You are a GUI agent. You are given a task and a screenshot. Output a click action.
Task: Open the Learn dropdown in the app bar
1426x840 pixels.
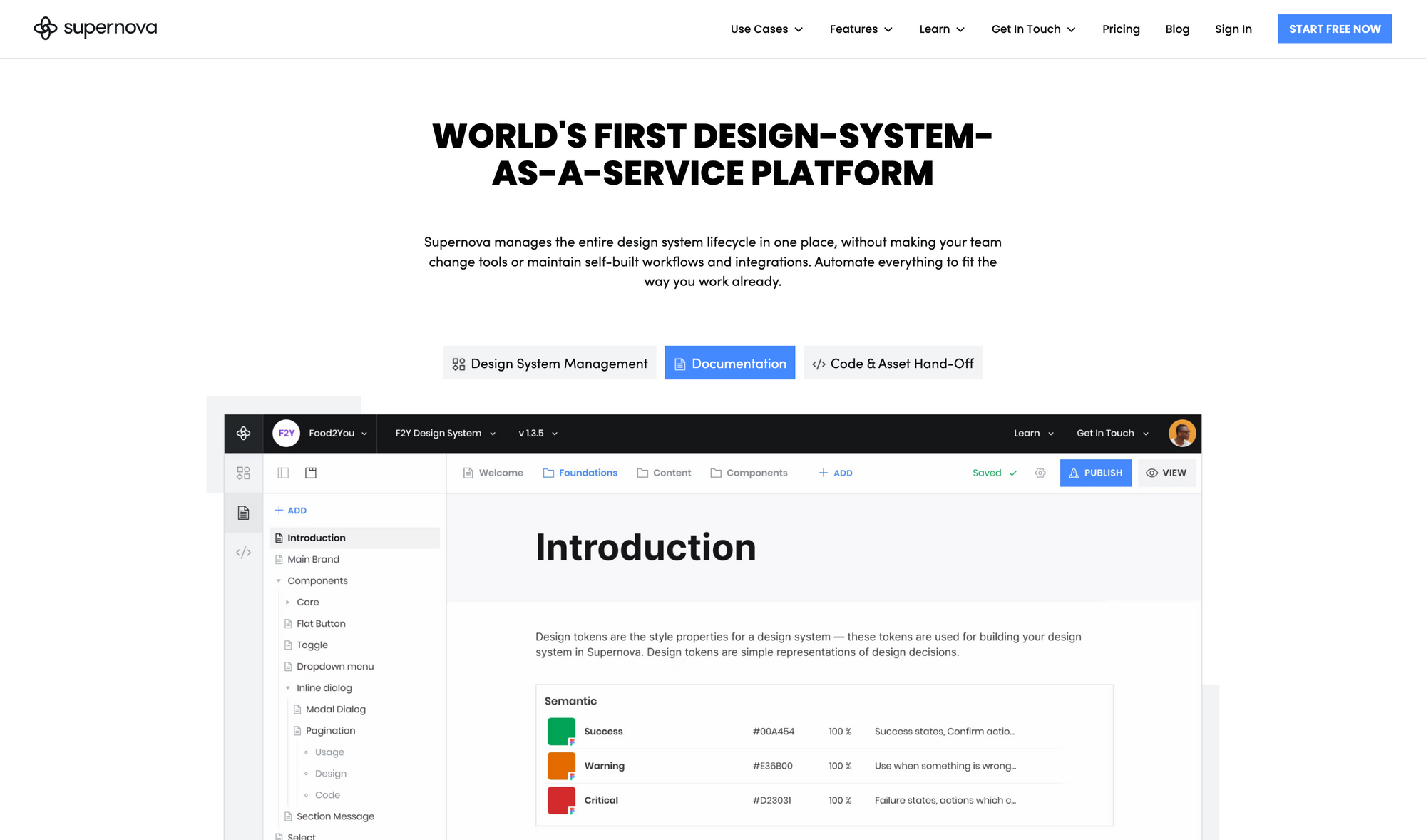(1034, 433)
